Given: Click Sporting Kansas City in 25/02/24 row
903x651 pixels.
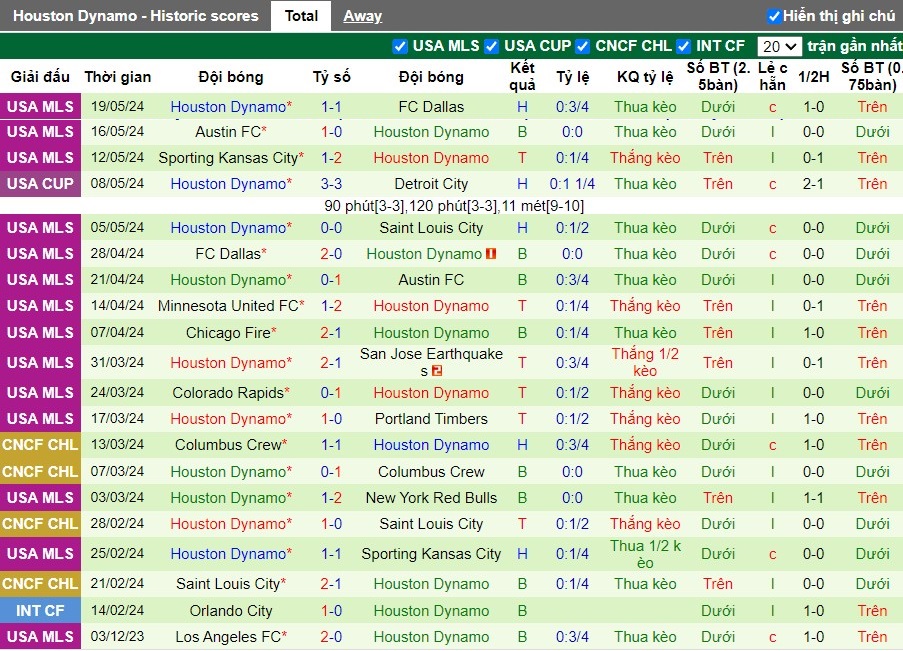Looking at the screenshot, I should coord(431,554).
